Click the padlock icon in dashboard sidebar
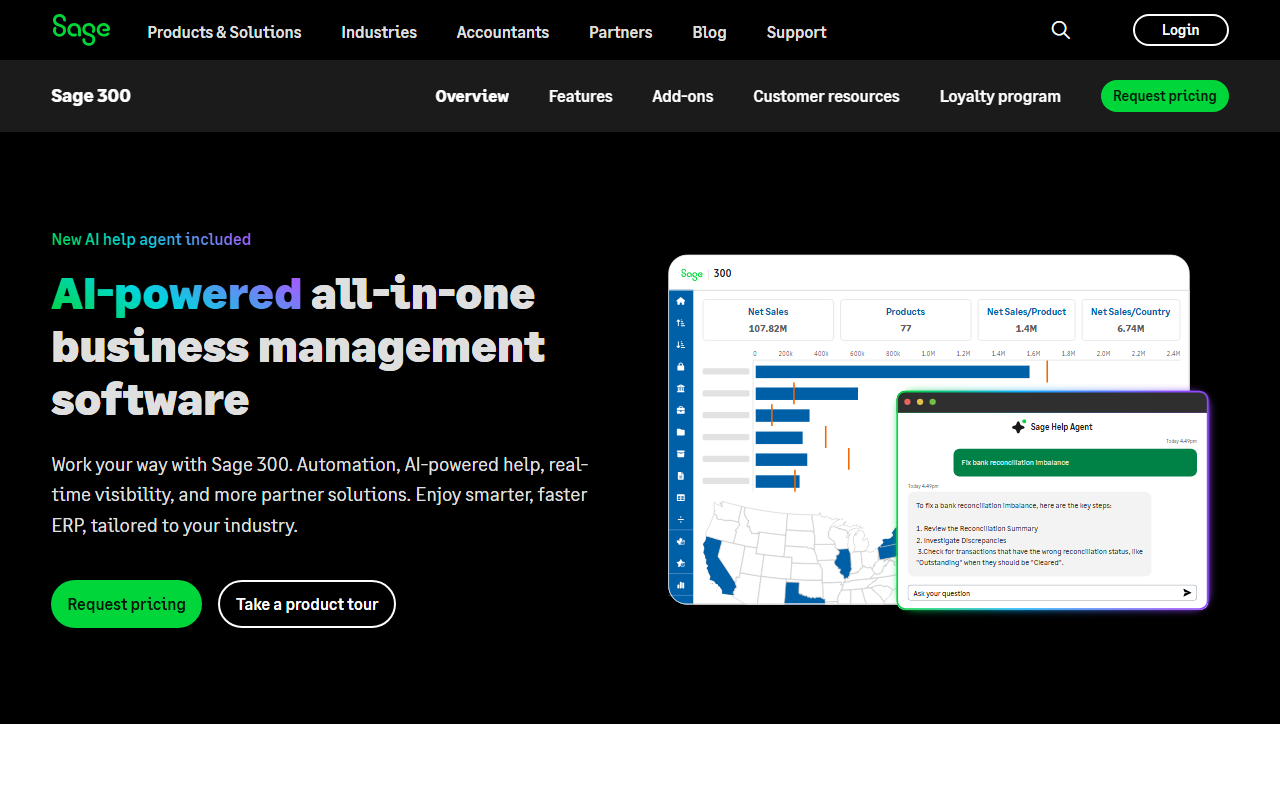The width and height of the screenshot is (1280, 800). click(681, 367)
